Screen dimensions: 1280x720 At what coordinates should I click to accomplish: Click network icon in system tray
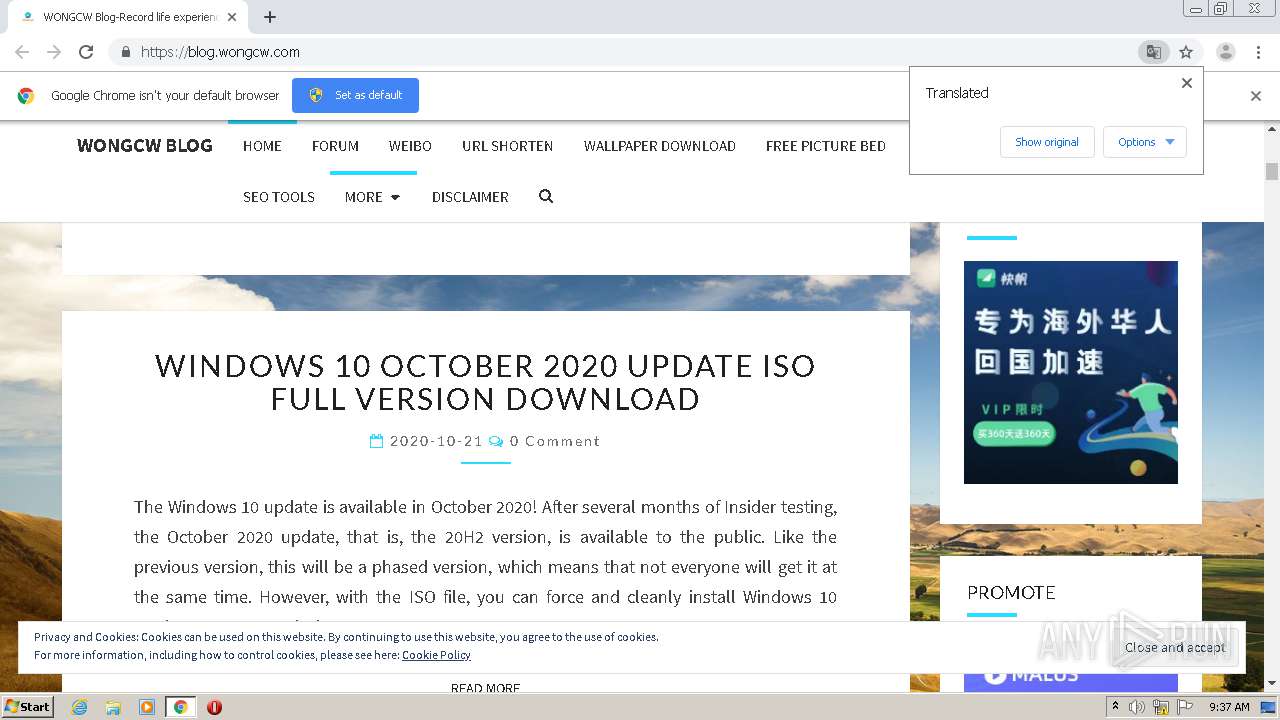(x=1161, y=707)
